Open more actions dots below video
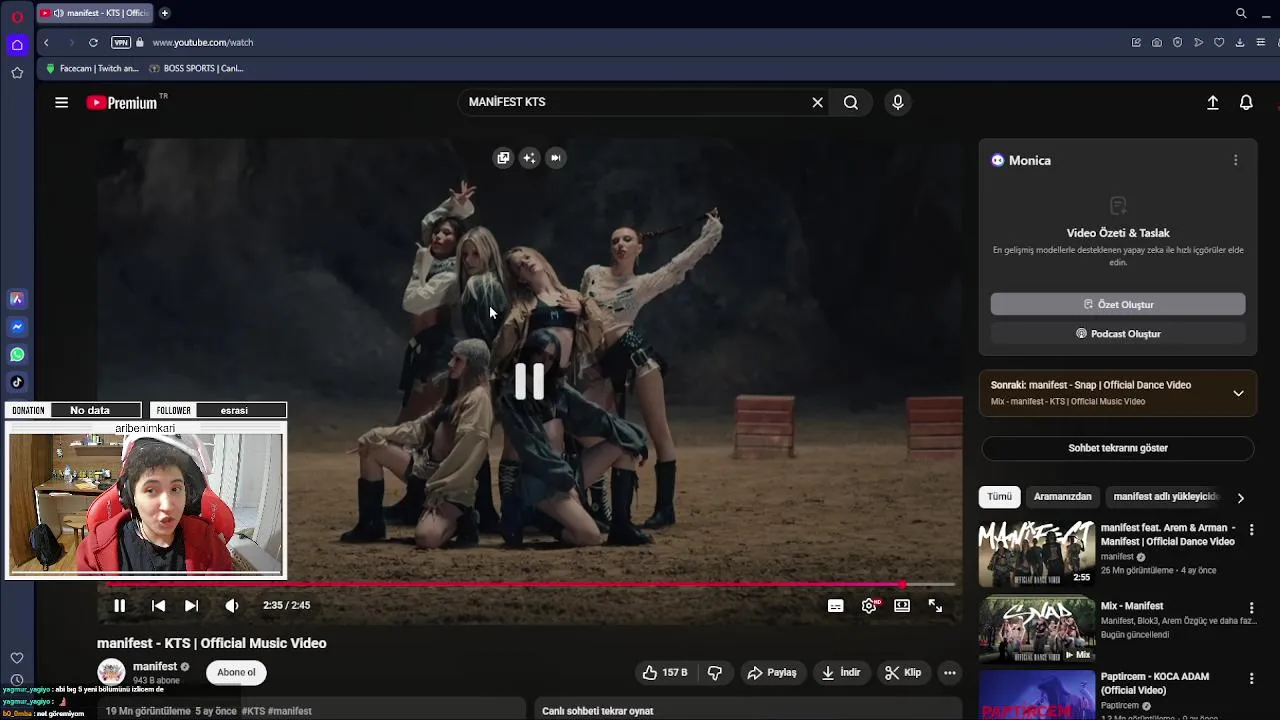This screenshot has height=720, width=1280. [950, 673]
